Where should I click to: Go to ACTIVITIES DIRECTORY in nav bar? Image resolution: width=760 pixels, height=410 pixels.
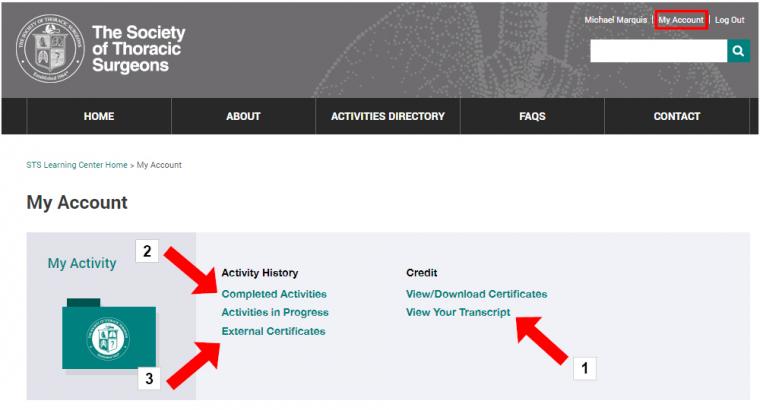point(388,116)
